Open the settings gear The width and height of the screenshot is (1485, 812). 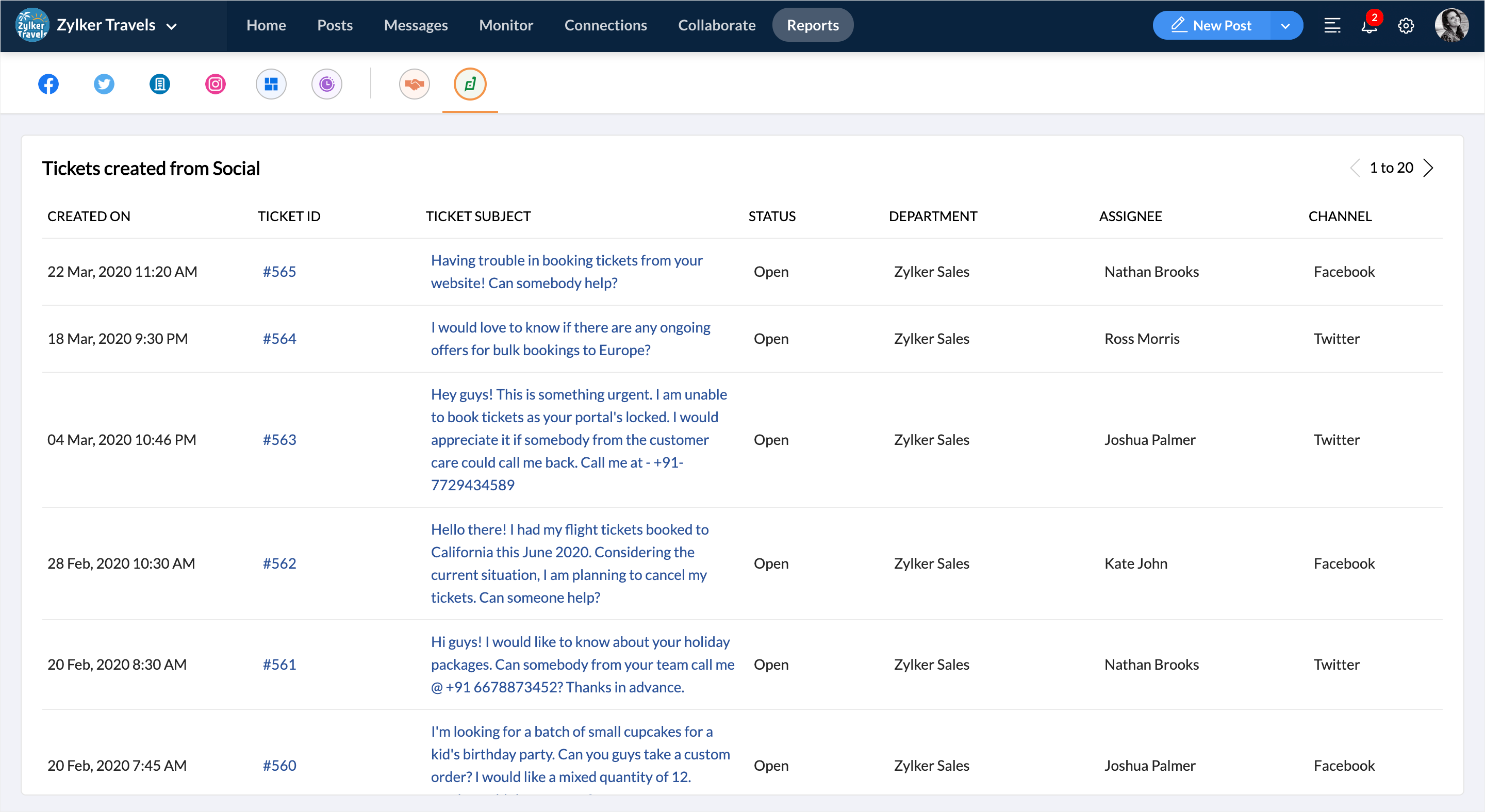pos(1406,26)
